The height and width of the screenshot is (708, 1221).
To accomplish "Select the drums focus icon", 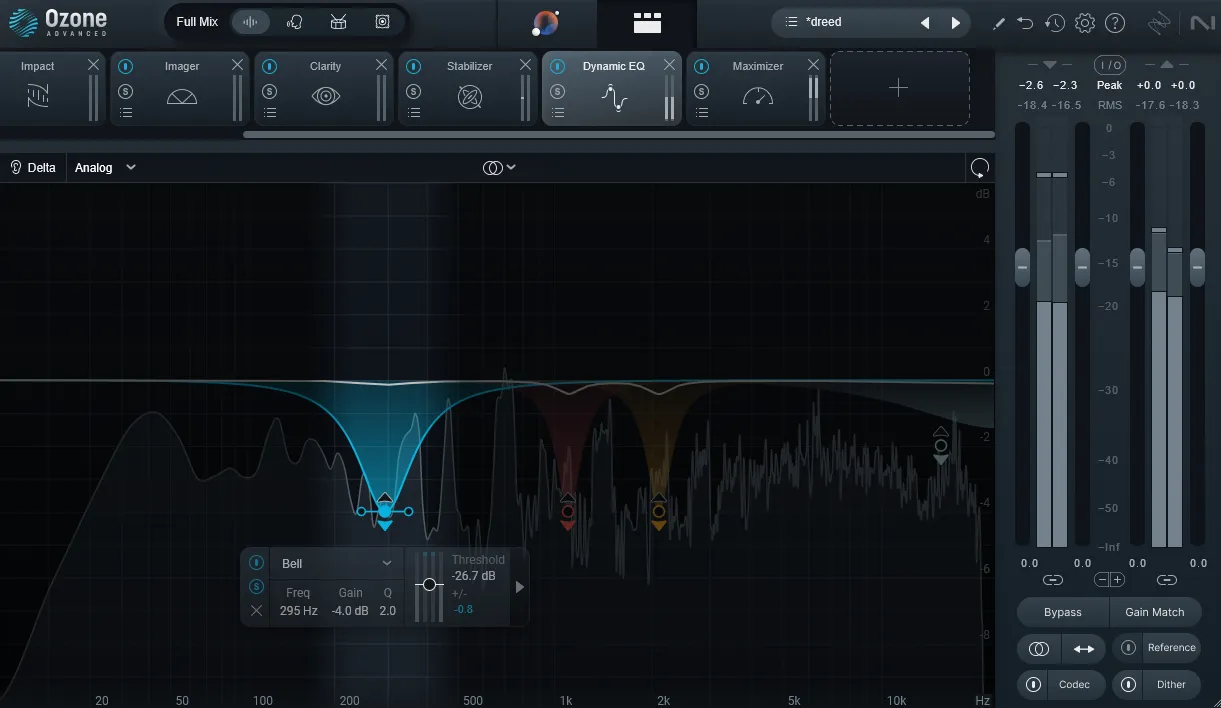I will (338, 22).
